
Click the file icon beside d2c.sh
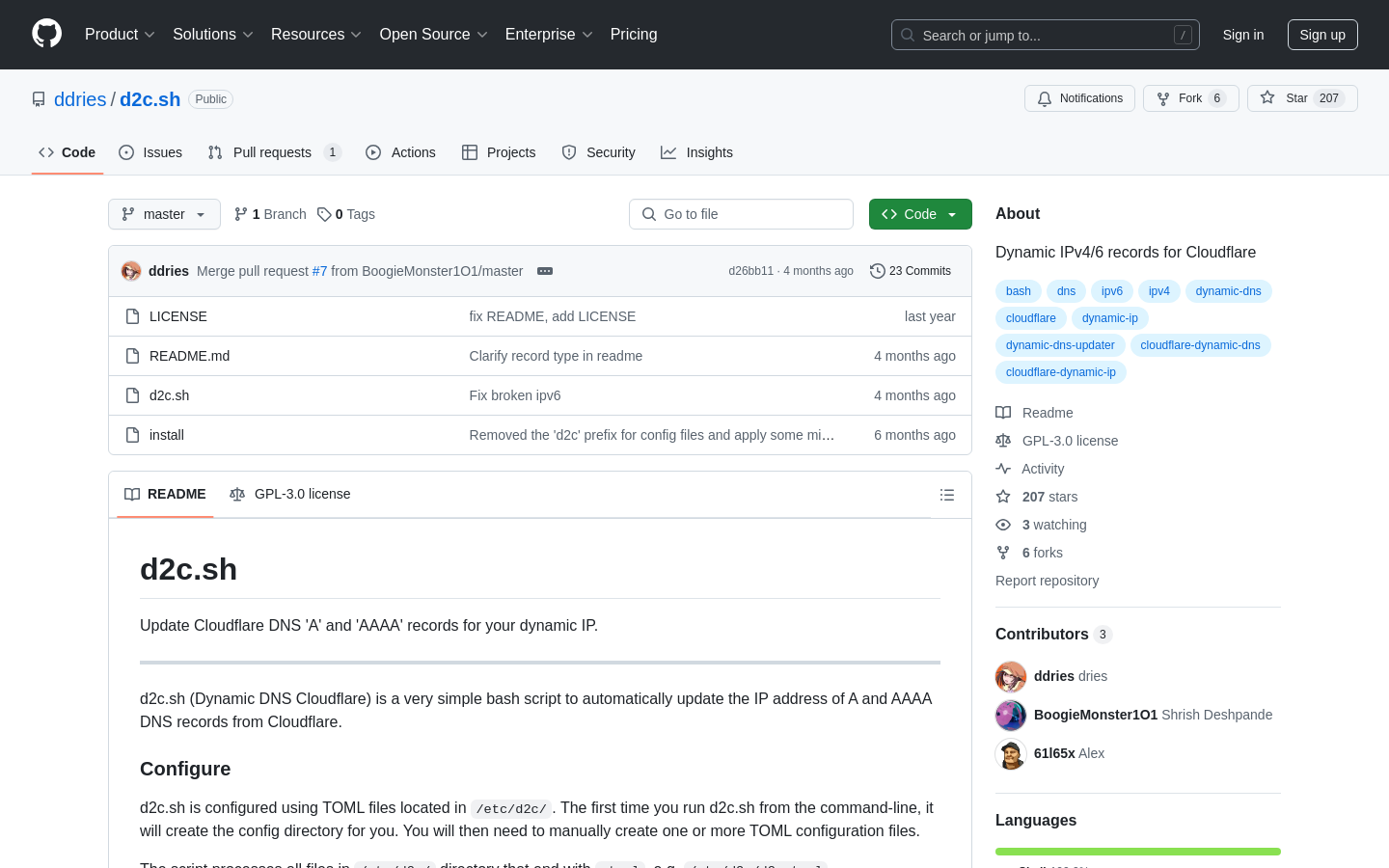click(x=133, y=395)
